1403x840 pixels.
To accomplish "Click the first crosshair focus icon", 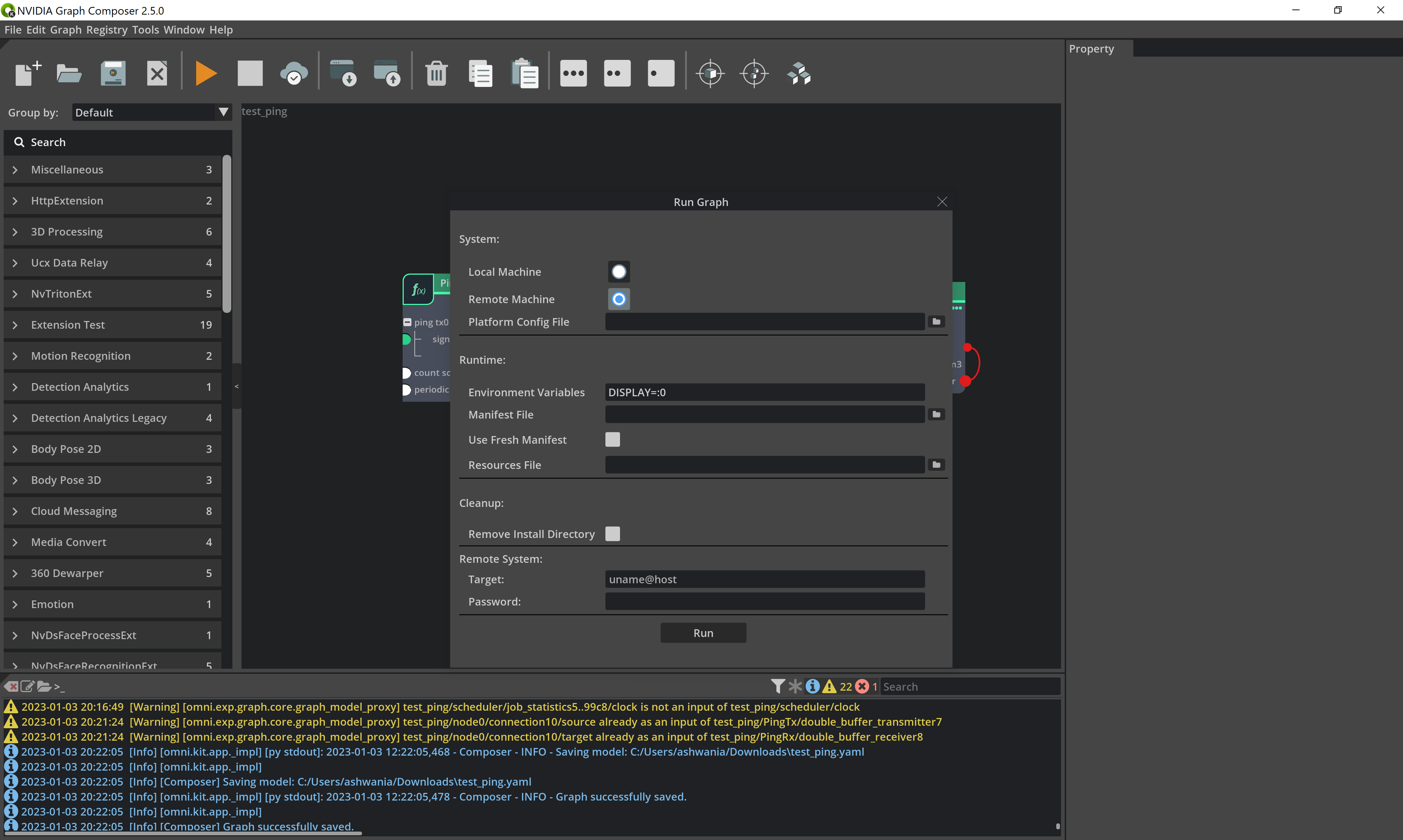I will click(x=710, y=73).
